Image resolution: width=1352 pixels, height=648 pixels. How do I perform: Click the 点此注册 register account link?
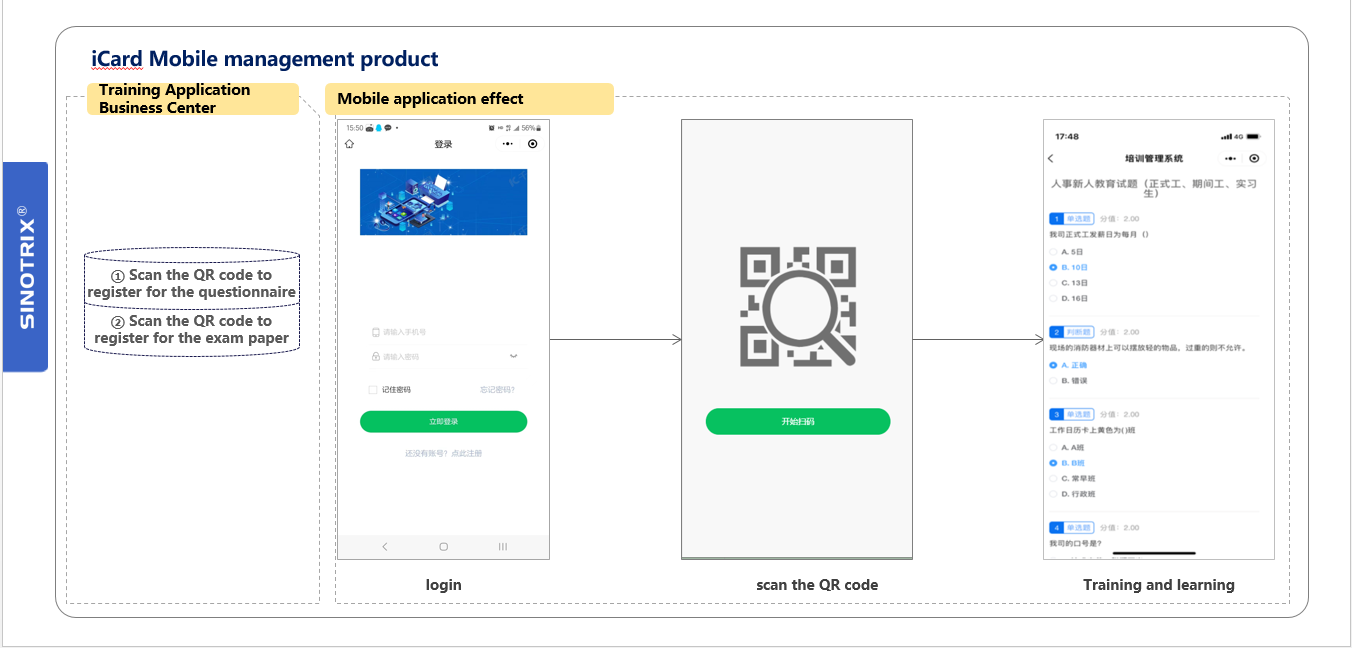coord(466,454)
